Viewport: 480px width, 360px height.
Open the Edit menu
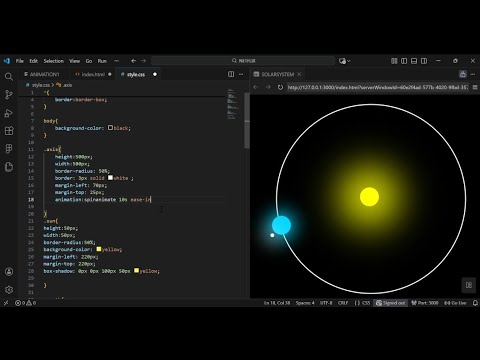coord(34,61)
